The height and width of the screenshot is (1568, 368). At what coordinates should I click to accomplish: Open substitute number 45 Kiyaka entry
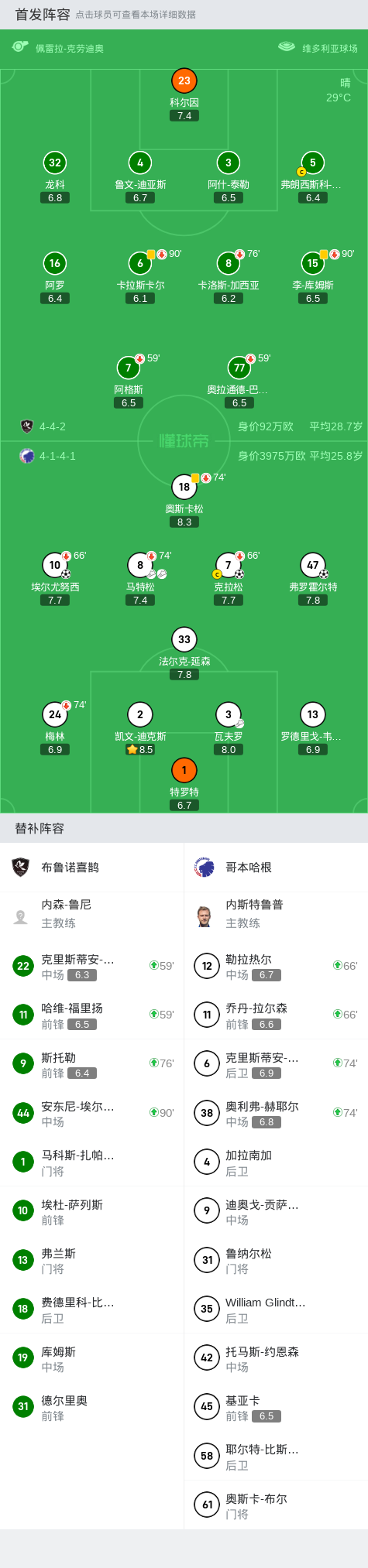point(276,1408)
